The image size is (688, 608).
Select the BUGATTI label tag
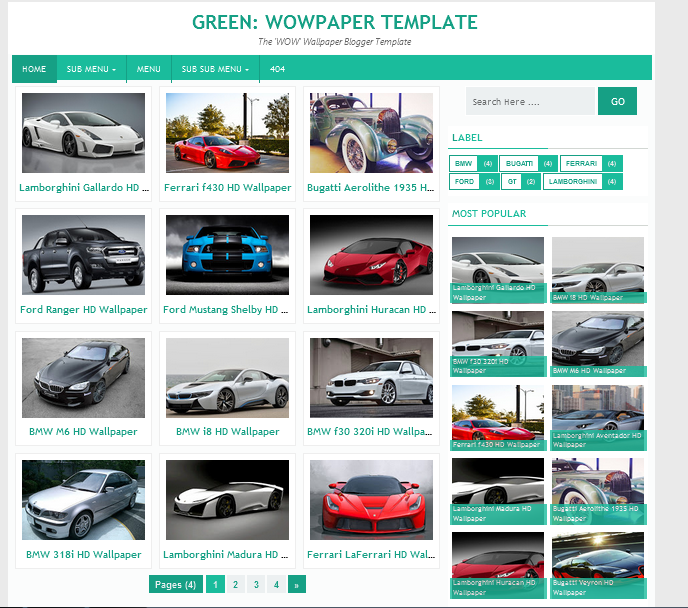[528, 164]
